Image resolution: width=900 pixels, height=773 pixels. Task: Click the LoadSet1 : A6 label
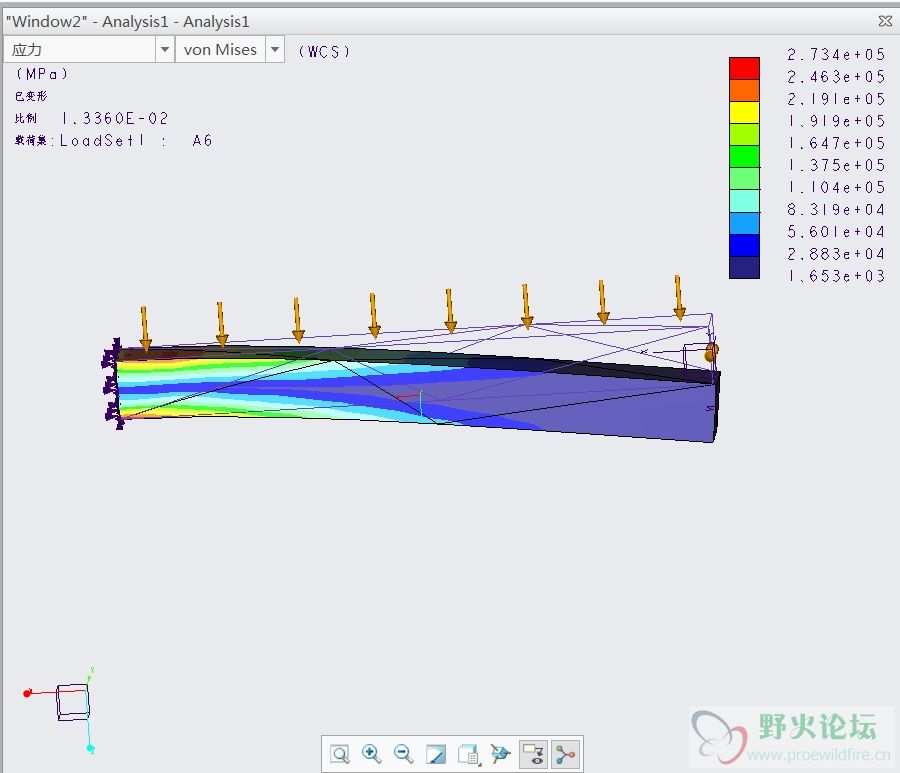pyautogui.click(x=136, y=141)
